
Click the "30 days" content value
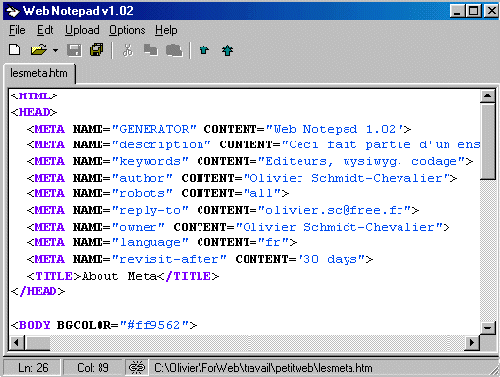pos(332,259)
